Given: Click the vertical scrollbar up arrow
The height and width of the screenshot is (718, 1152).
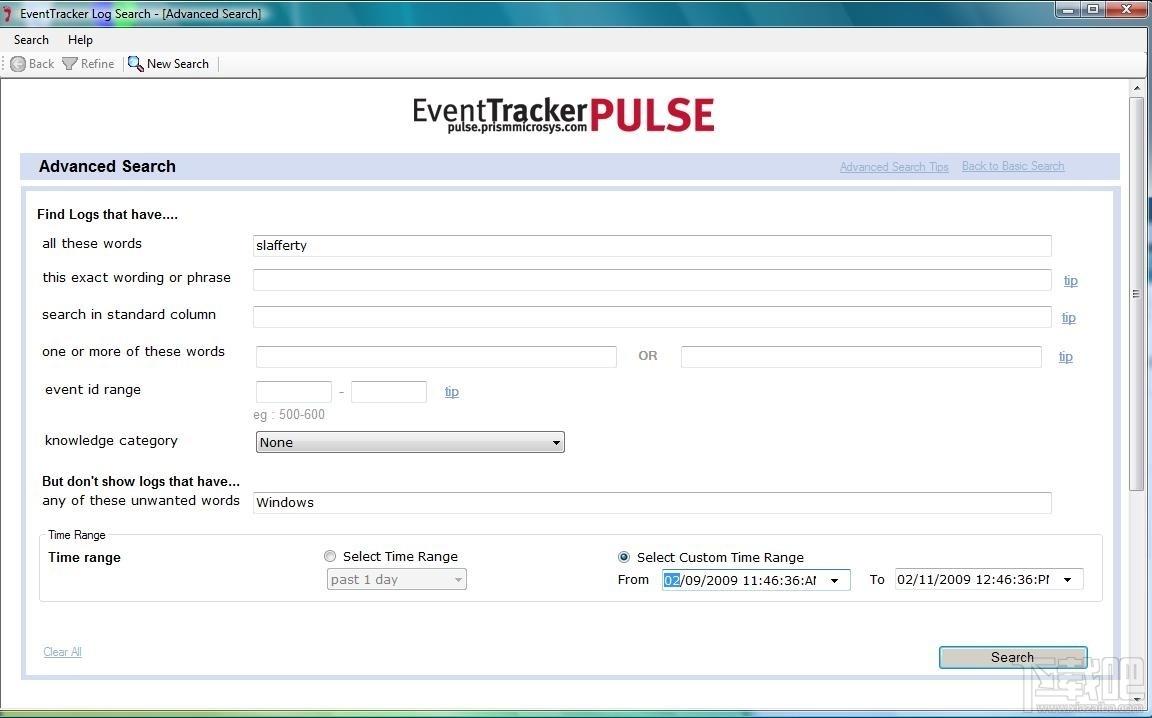Looking at the screenshot, I should coord(1137,88).
